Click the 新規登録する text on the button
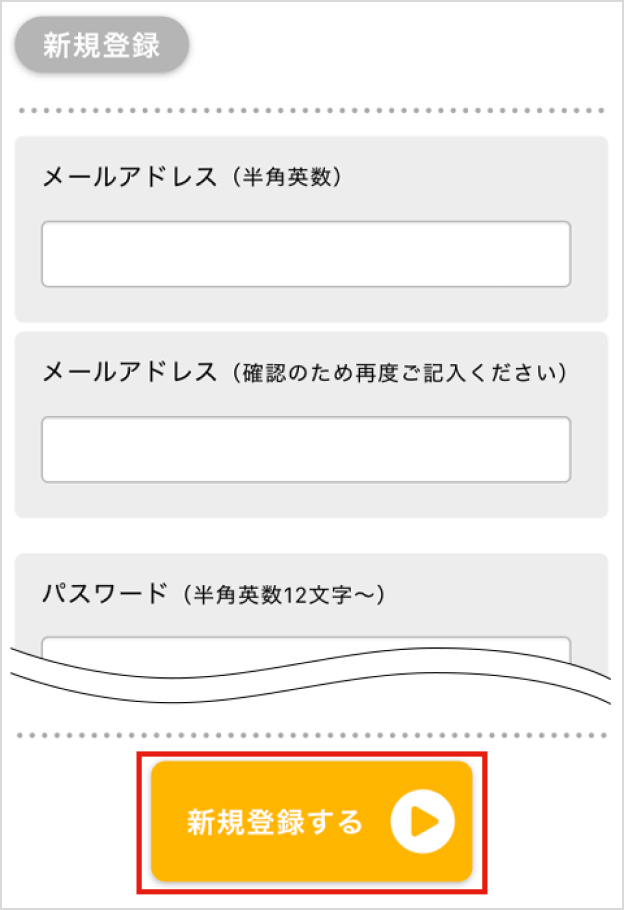The image size is (624, 910). 275,823
